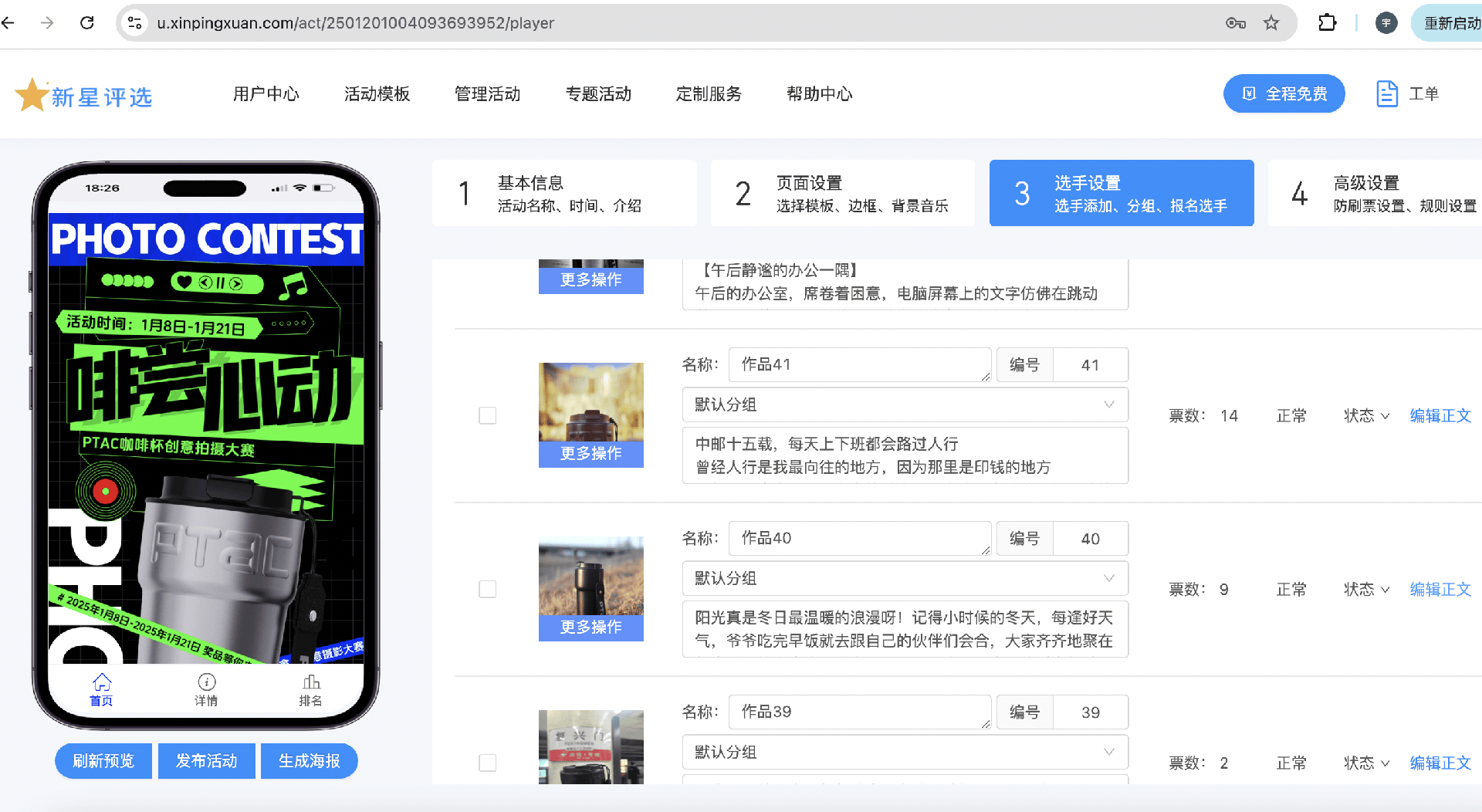Open 帮助中心 menu
This screenshot has width=1482, height=812.
820,94
